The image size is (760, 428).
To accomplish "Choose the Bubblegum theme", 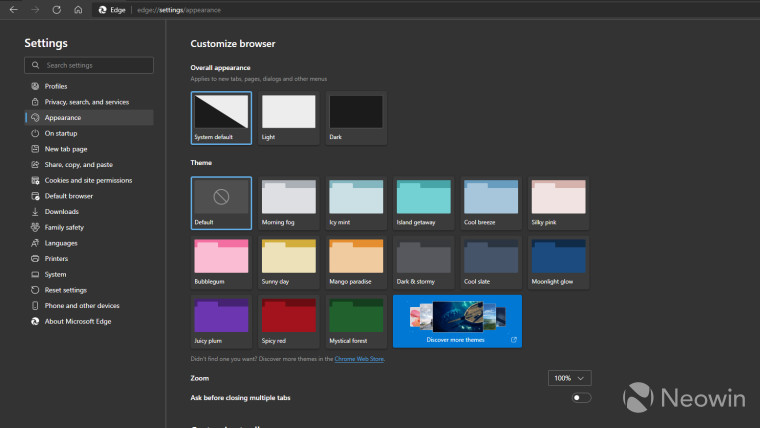I will tap(221, 262).
